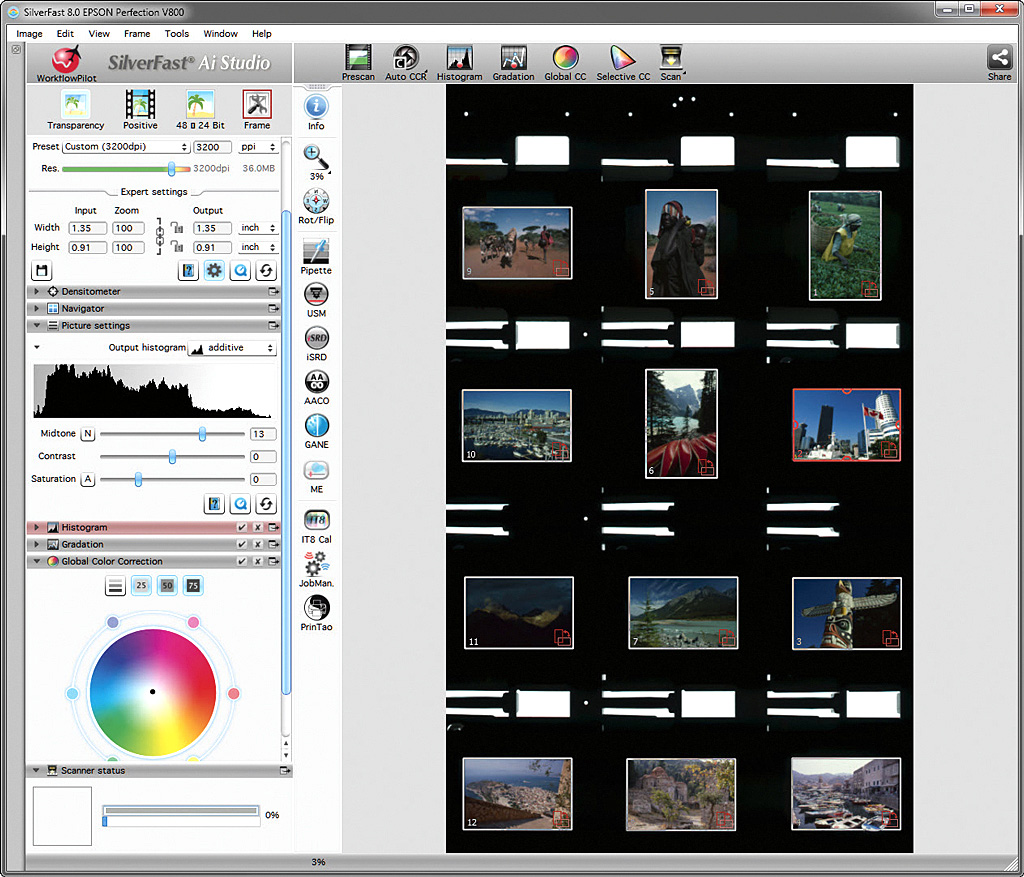1024x877 pixels.
Task: Click the WorkflowPilot button
Action: point(66,62)
